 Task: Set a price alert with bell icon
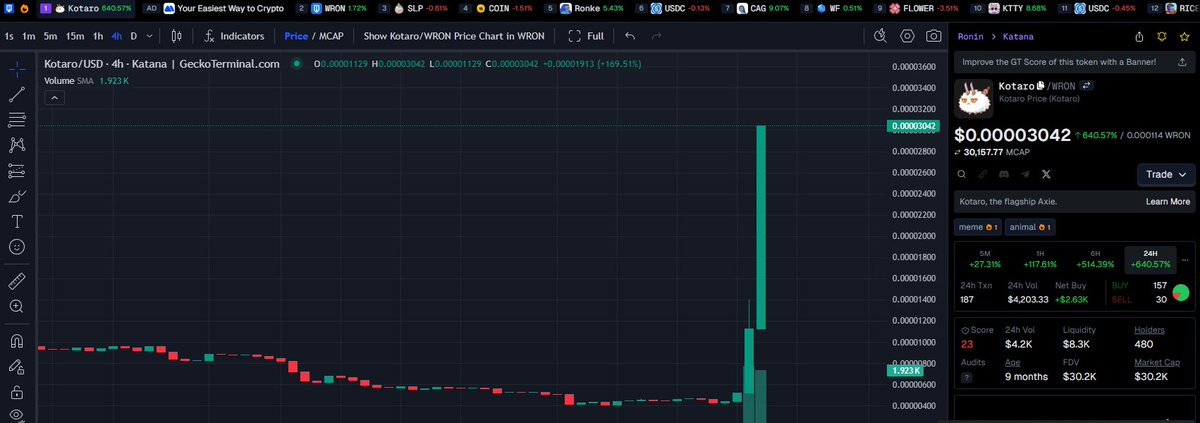[1160, 36]
